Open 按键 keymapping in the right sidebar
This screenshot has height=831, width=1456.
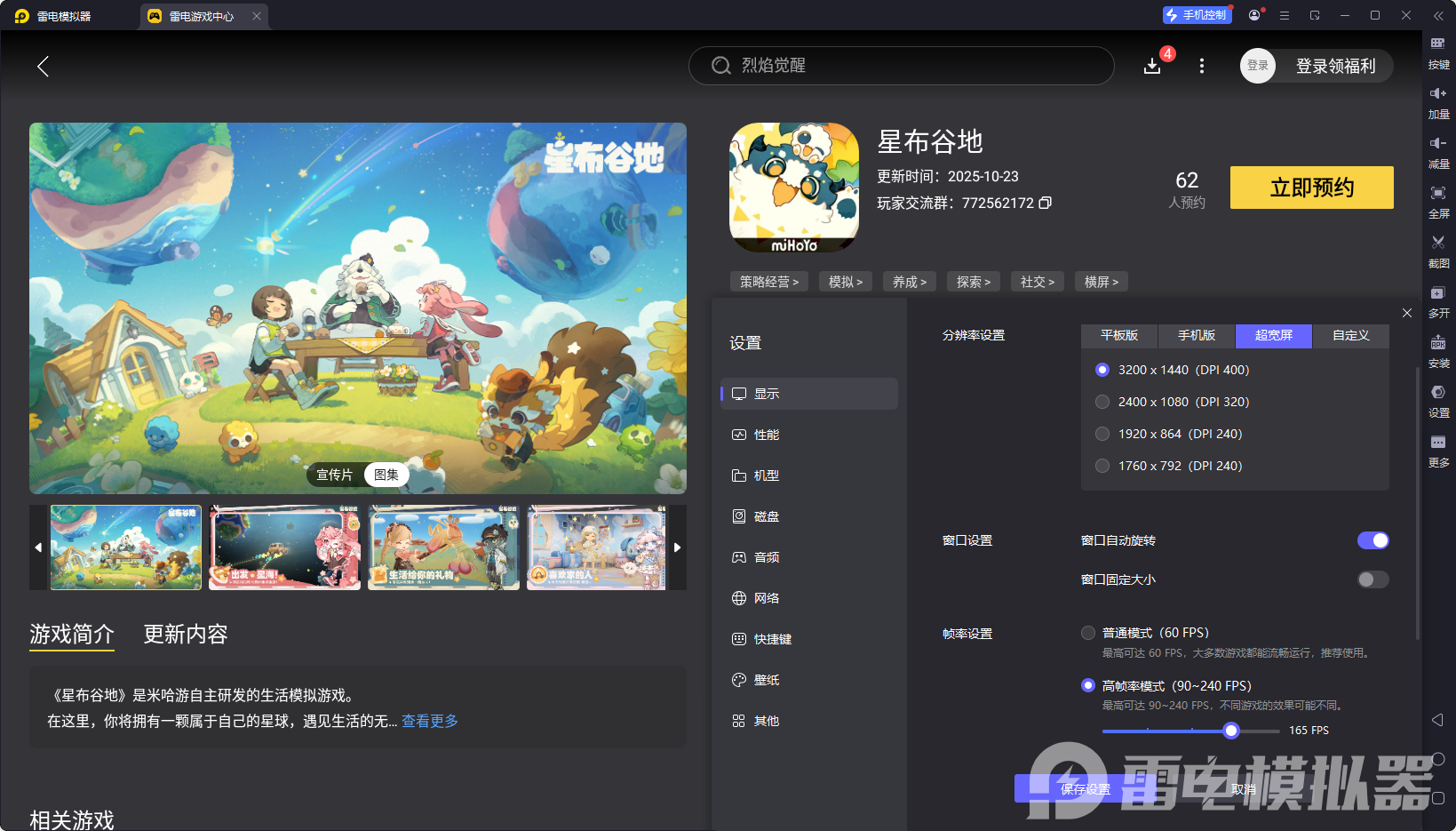point(1438,52)
